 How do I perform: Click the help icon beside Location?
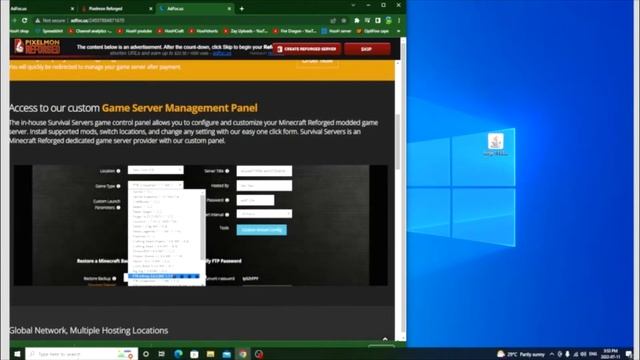[118, 171]
